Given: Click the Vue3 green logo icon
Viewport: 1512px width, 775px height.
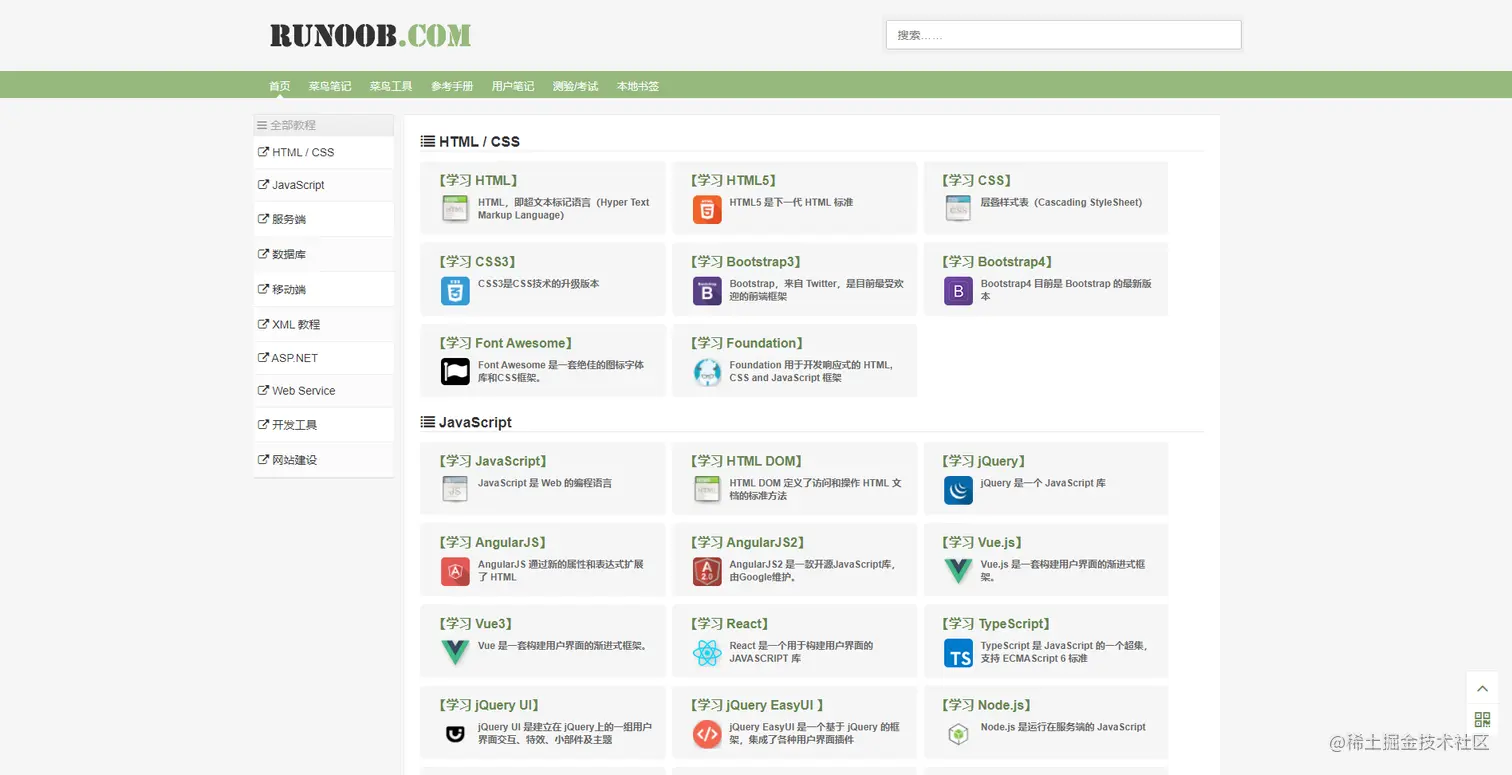Looking at the screenshot, I should [x=455, y=652].
